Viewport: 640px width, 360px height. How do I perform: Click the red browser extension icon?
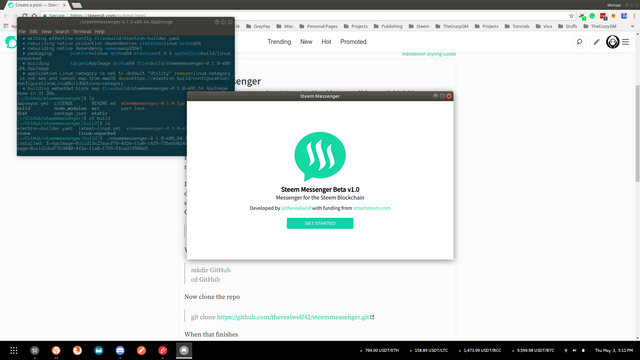[603, 16]
